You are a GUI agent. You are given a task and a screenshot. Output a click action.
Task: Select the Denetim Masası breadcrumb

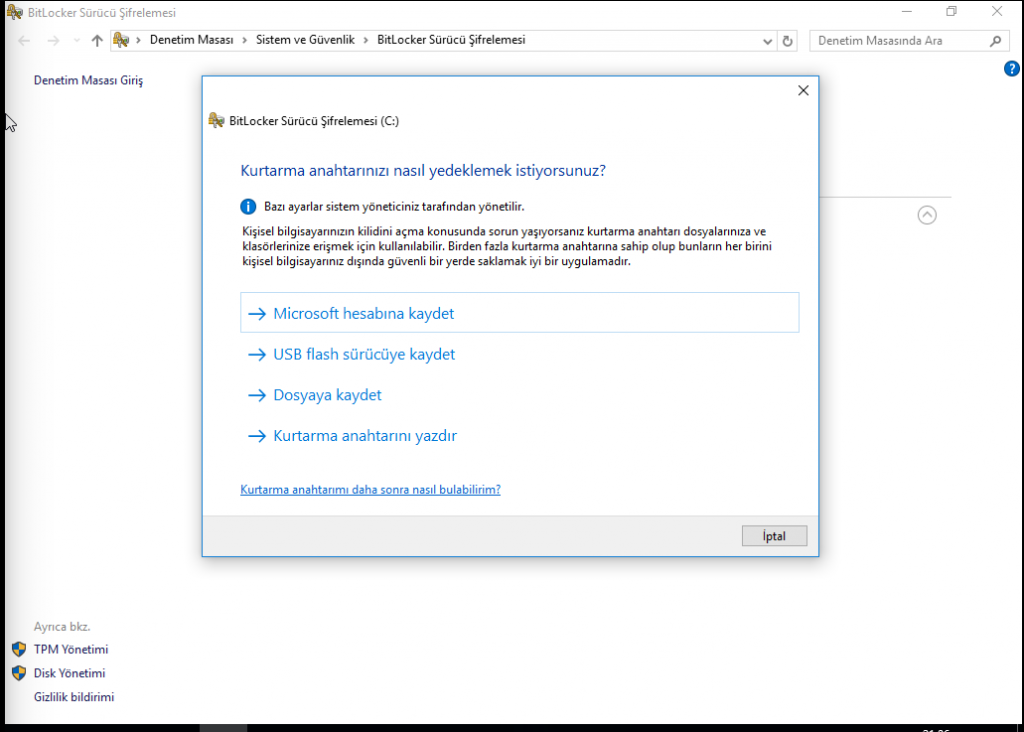pyautogui.click(x=191, y=40)
